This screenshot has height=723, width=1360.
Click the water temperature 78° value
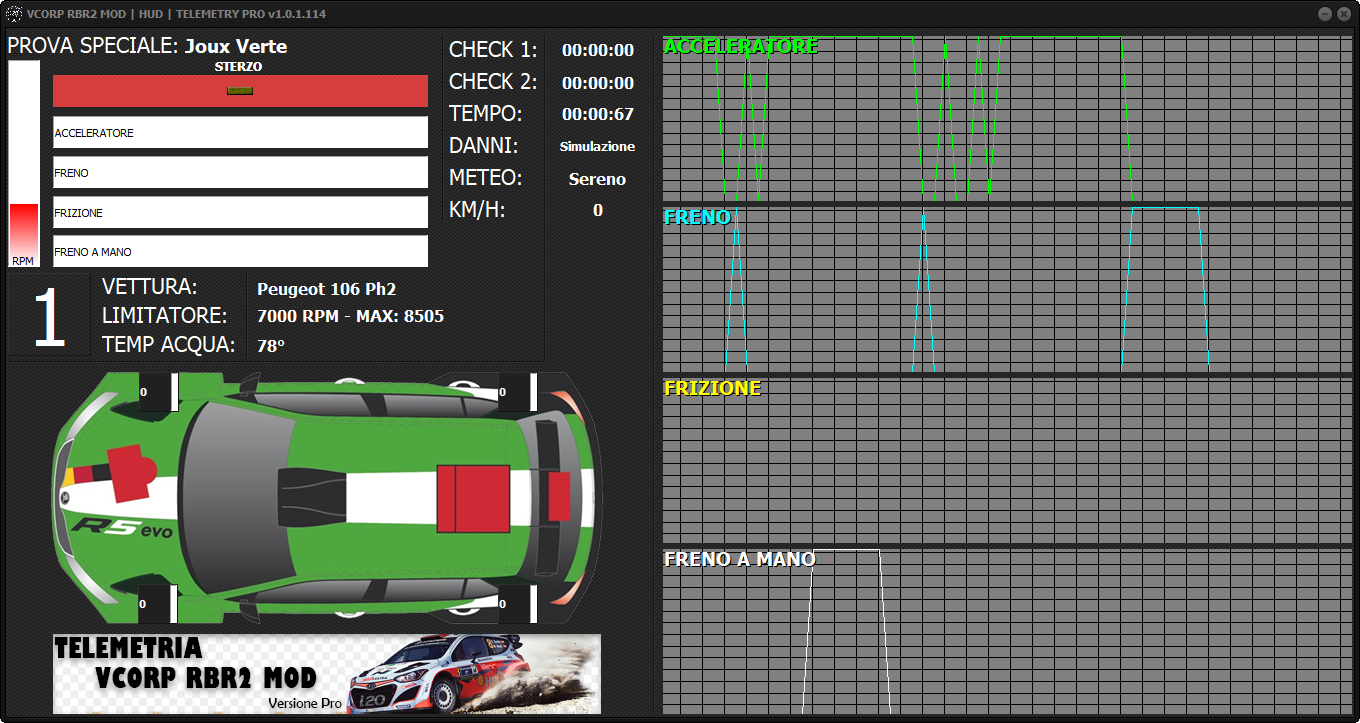pos(271,345)
